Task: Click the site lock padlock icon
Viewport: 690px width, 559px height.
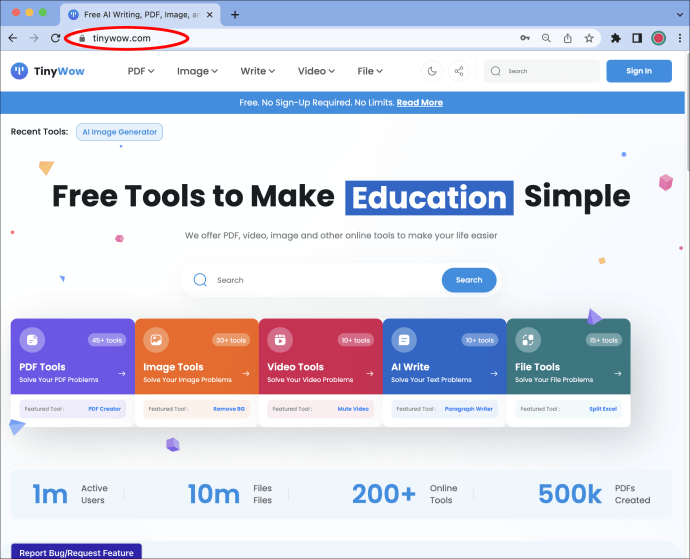Action: click(82, 38)
